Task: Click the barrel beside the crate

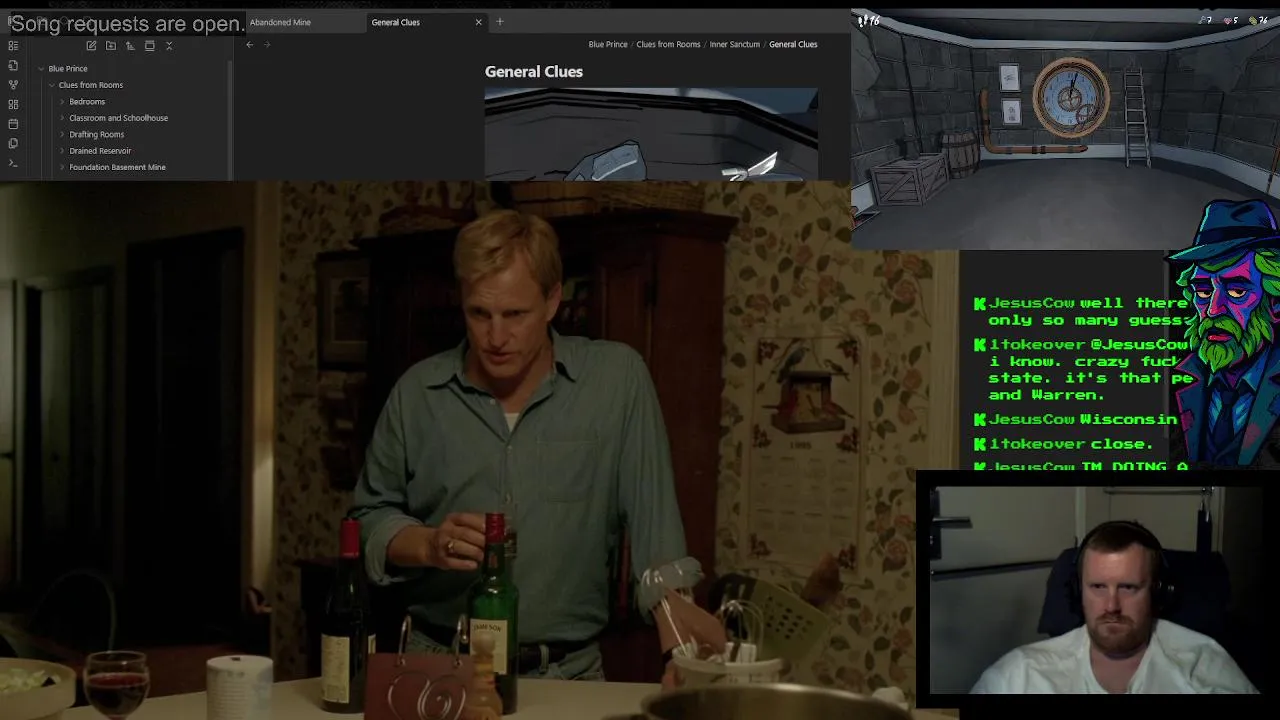Action: click(x=958, y=154)
